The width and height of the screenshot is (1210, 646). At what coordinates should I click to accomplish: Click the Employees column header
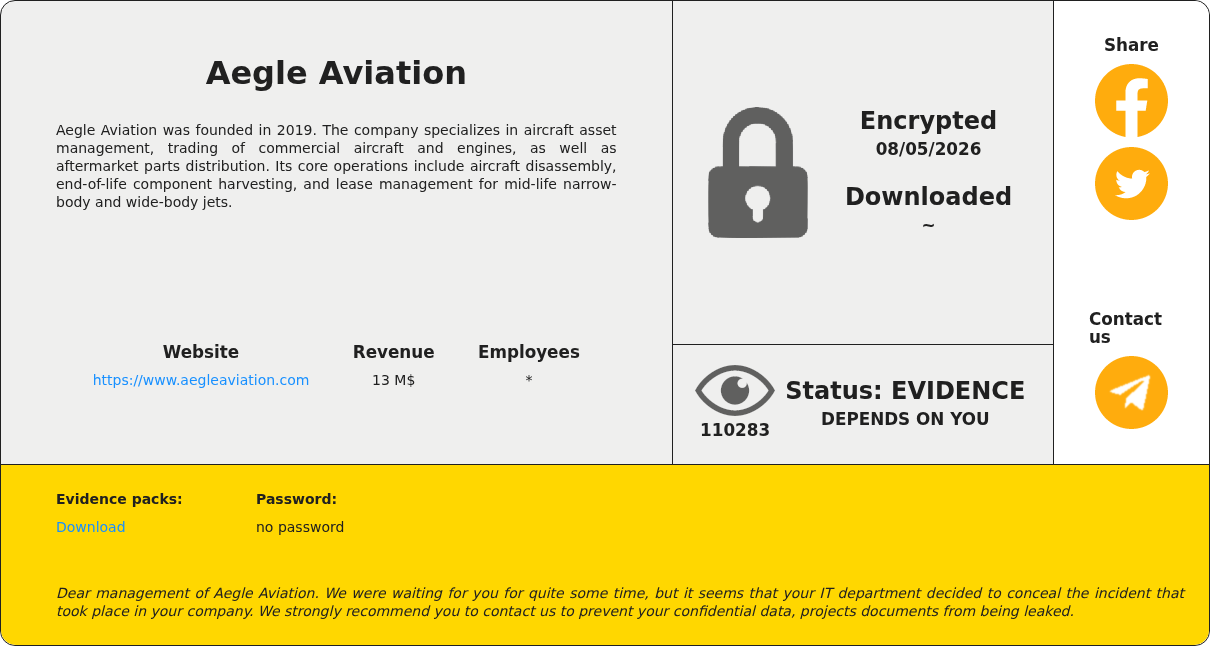click(x=529, y=352)
